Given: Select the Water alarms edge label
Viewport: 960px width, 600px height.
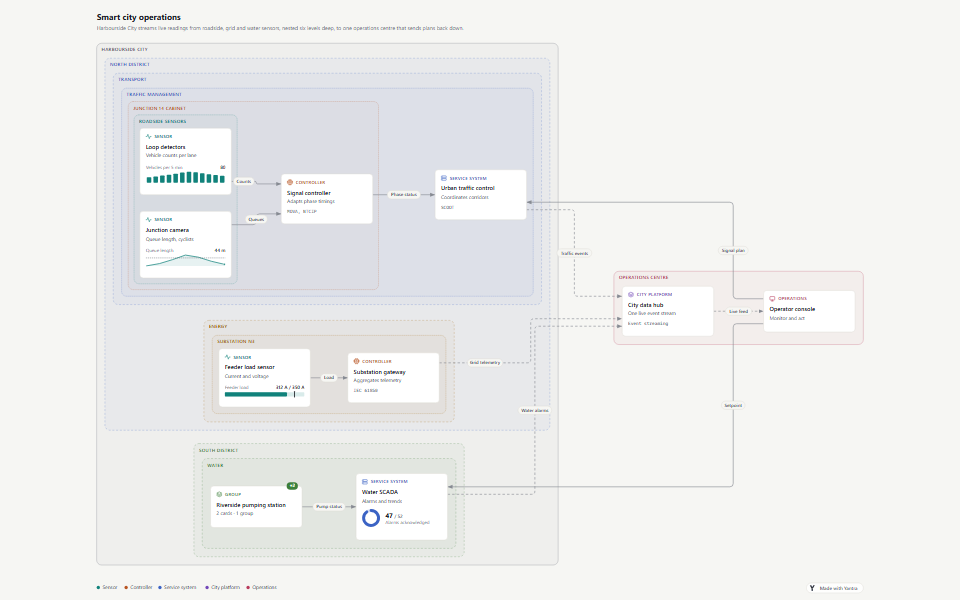Looking at the screenshot, I should pyautogui.click(x=534, y=410).
